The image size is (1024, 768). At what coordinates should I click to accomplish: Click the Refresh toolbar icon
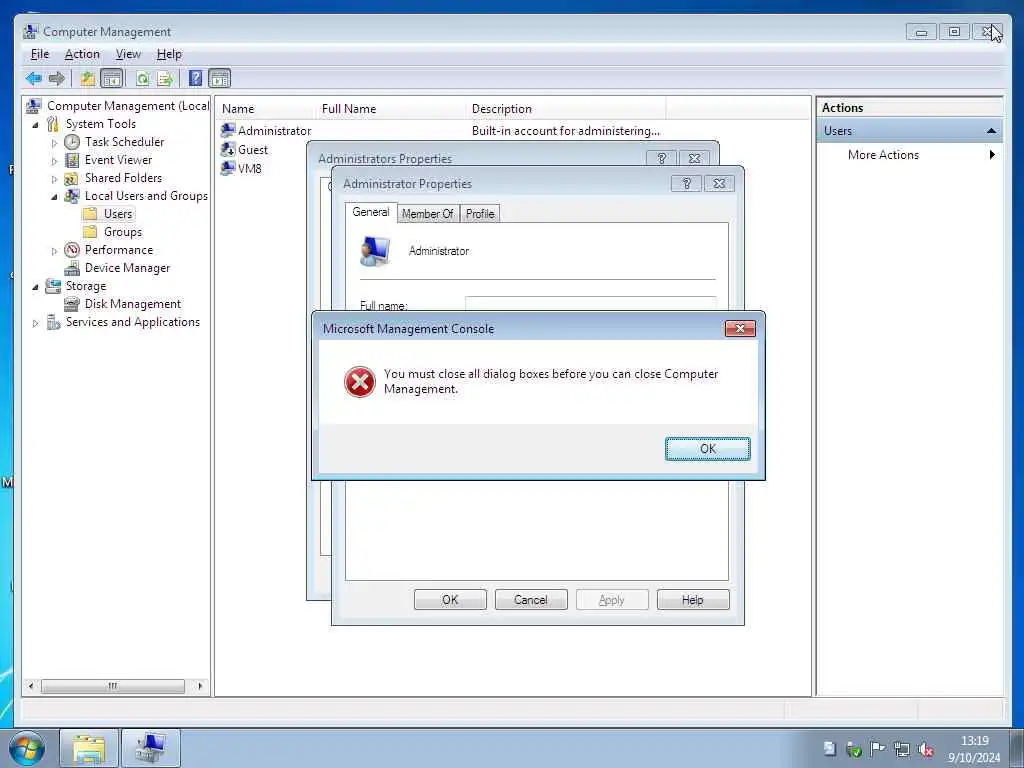[x=142, y=79]
